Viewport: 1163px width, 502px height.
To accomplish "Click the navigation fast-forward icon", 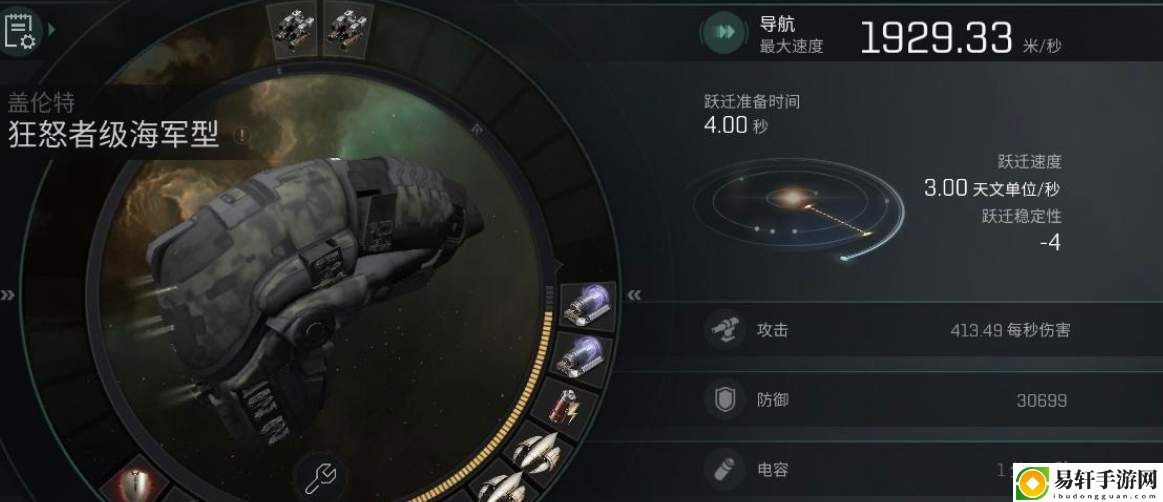I will coord(724,33).
